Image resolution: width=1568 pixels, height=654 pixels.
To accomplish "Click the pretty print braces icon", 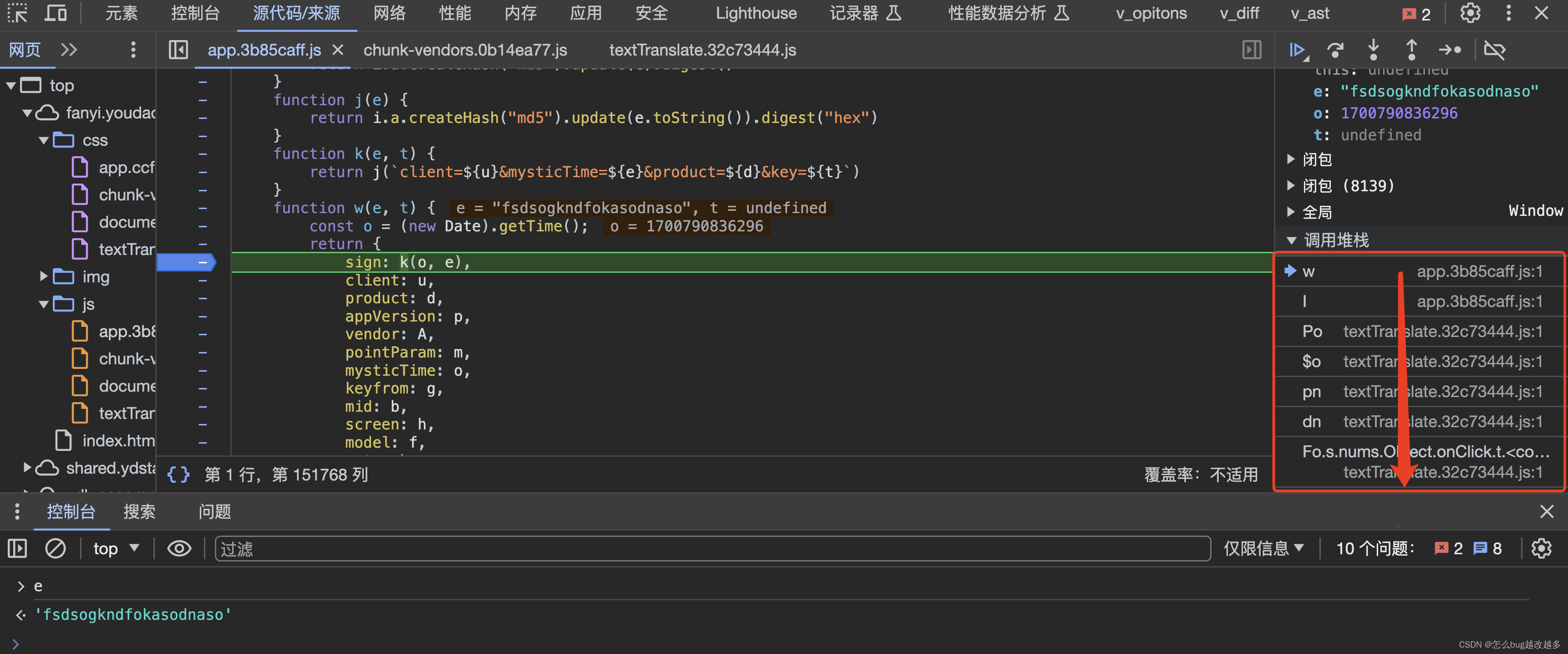I will (178, 475).
